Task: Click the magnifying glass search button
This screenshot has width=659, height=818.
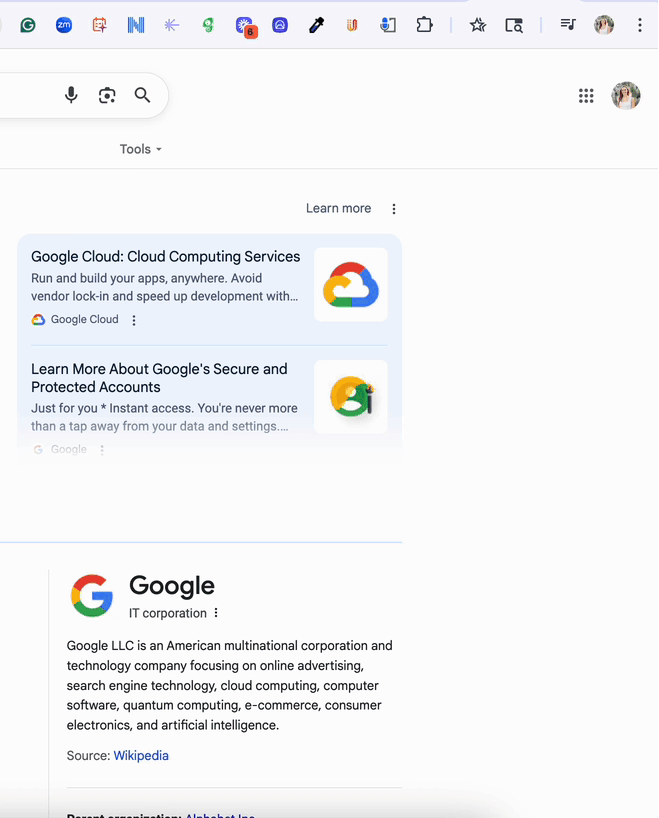Action: pos(142,95)
